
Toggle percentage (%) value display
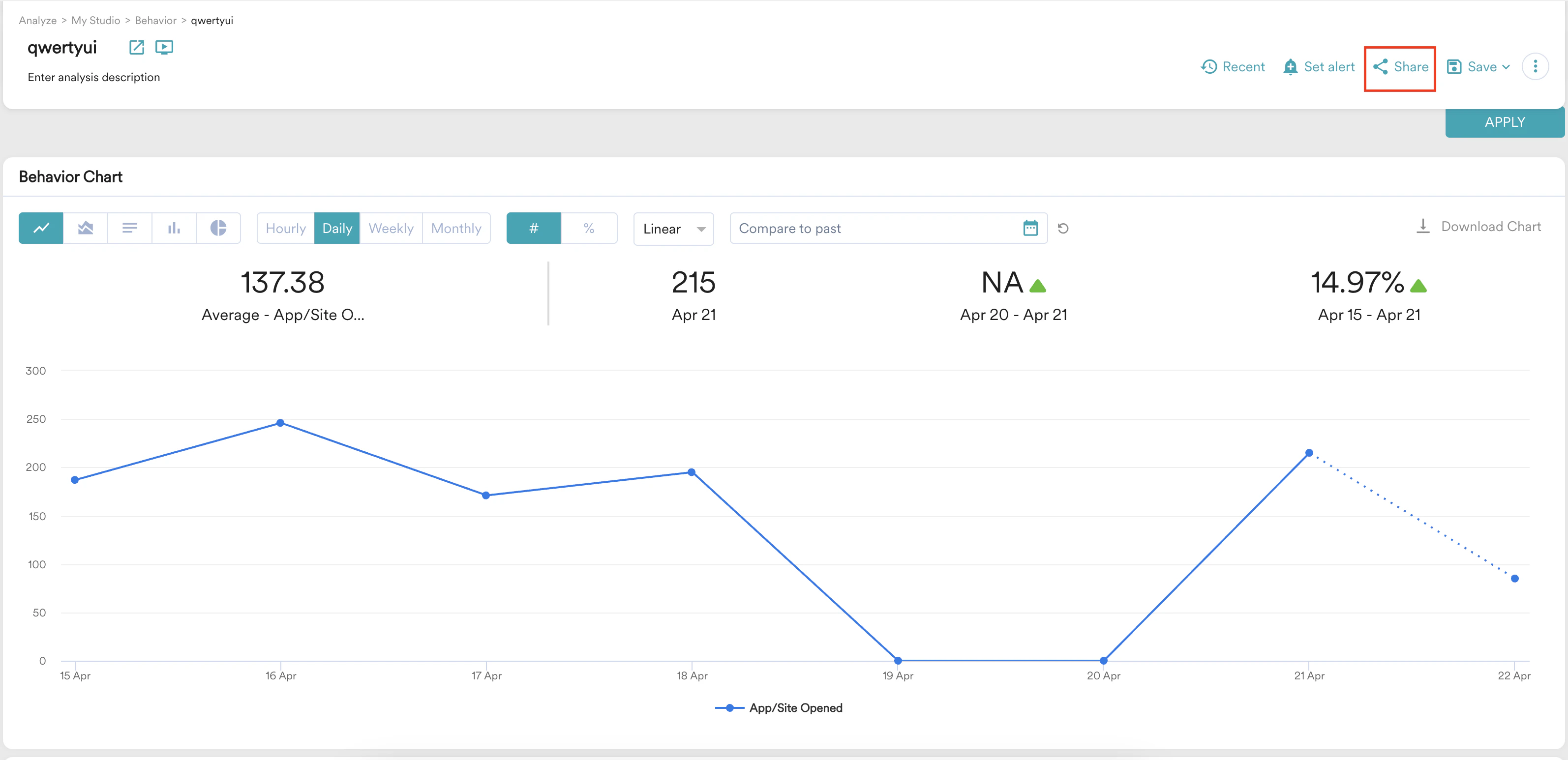coord(589,228)
